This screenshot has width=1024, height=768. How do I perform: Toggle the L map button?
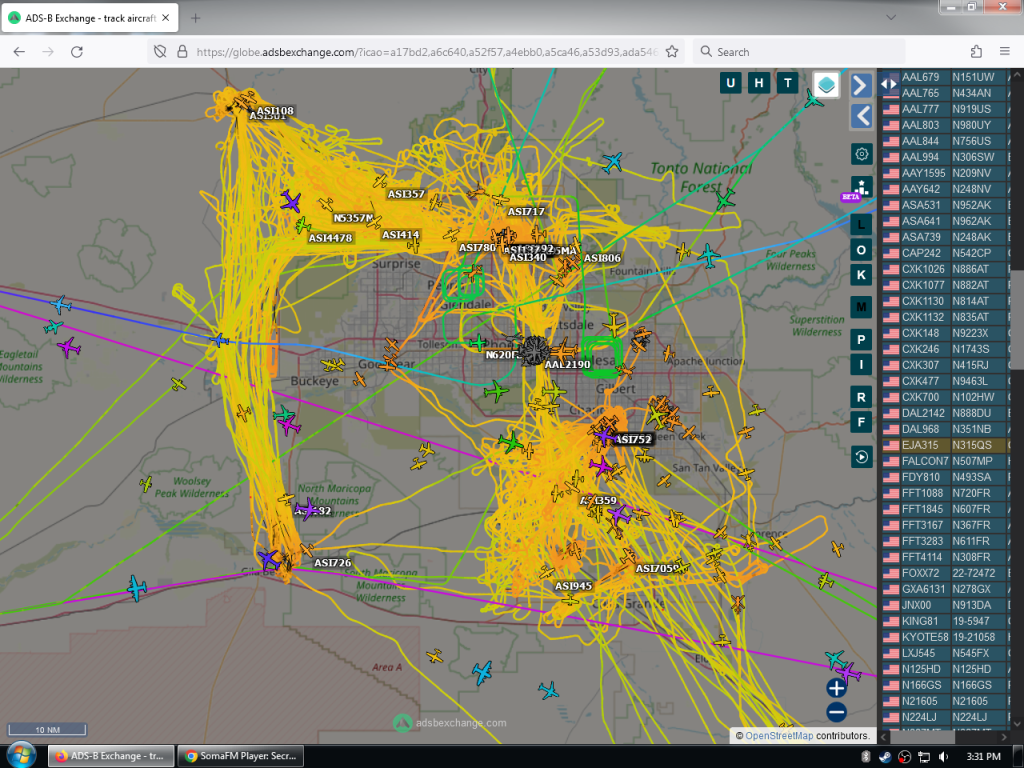pyautogui.click(x=861, y=225)
